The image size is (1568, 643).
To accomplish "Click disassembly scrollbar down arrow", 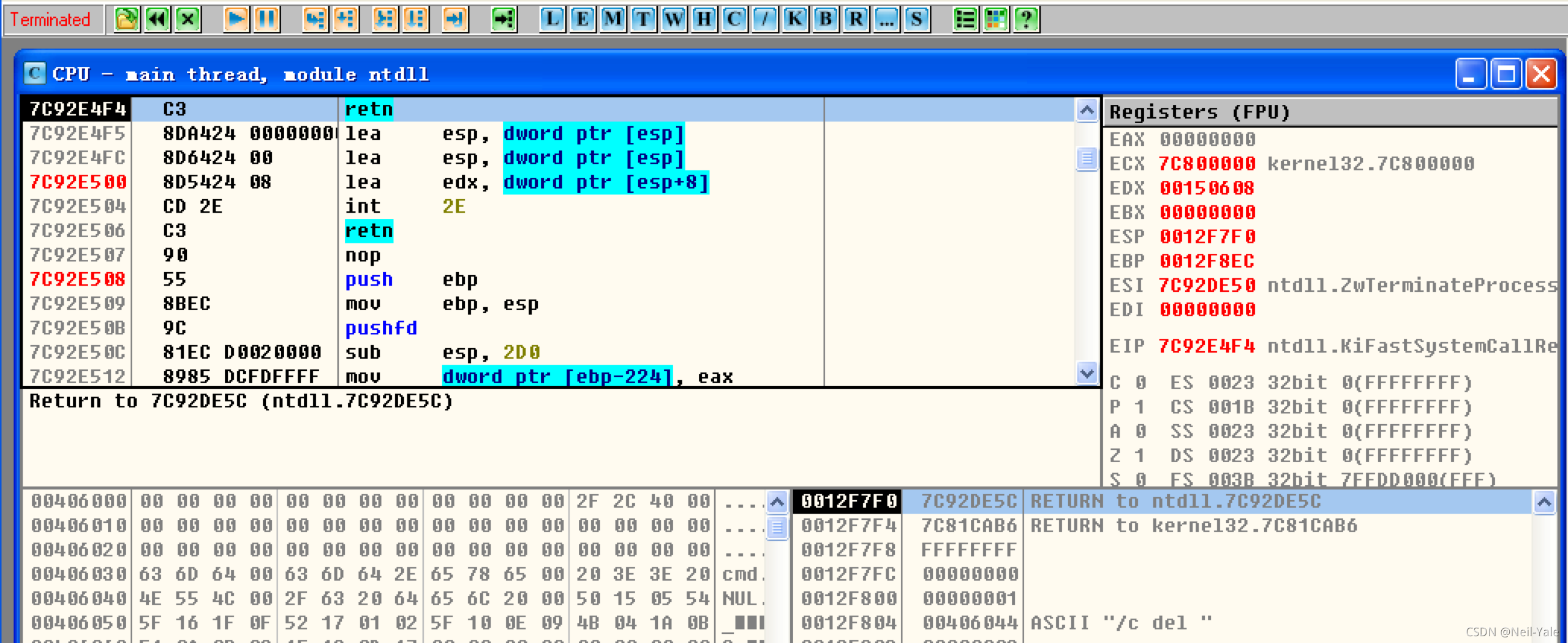I will 1087,373.
